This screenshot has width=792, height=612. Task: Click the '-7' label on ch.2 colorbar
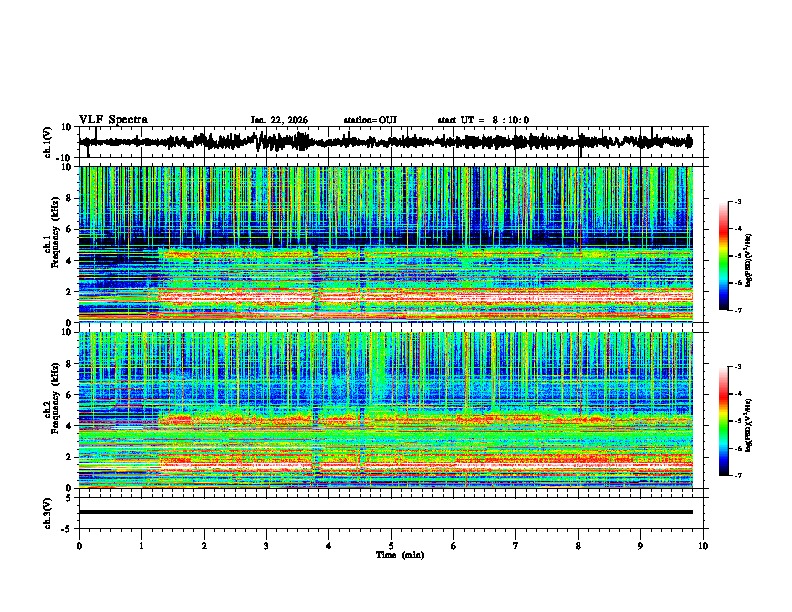click(x=737, y=475)
